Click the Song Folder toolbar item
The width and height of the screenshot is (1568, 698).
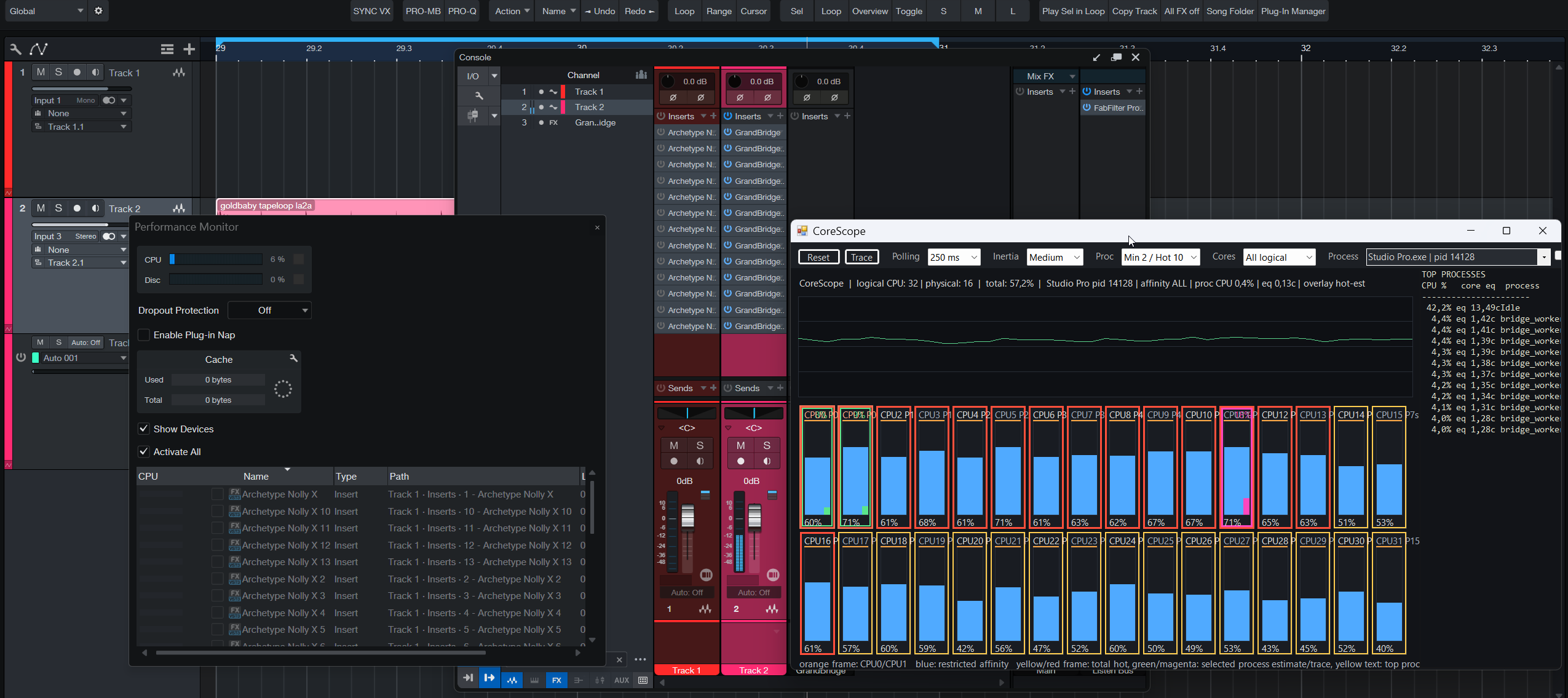tap(1230, 11)
